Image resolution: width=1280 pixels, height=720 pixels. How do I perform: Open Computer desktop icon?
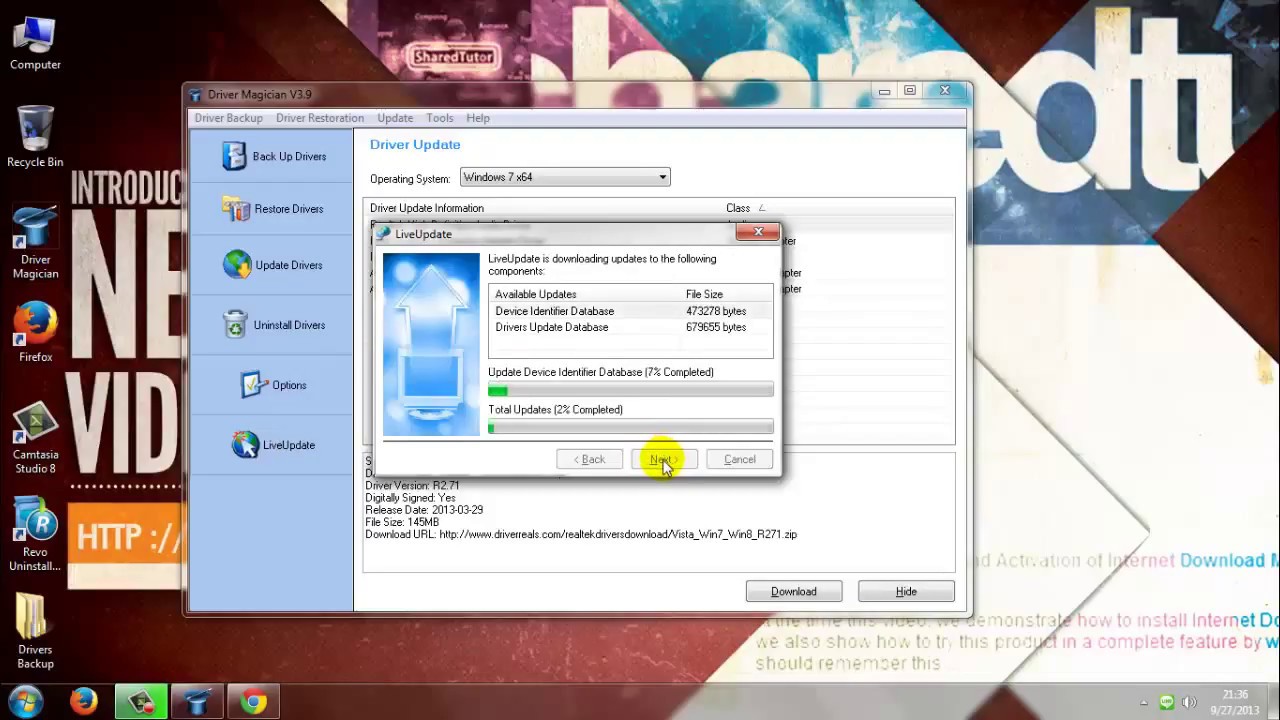coord(35,43)
